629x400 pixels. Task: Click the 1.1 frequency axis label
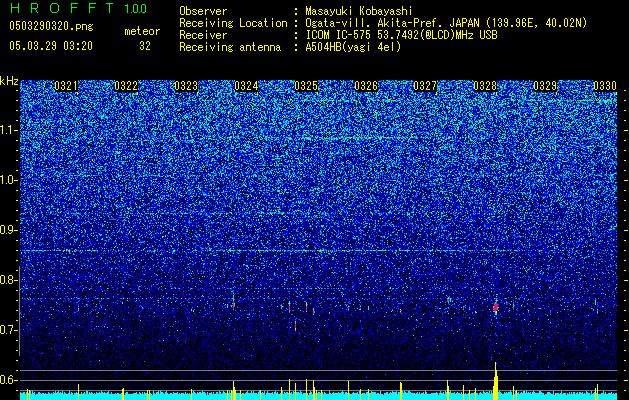pyautogui.click(x=9, y=130)
